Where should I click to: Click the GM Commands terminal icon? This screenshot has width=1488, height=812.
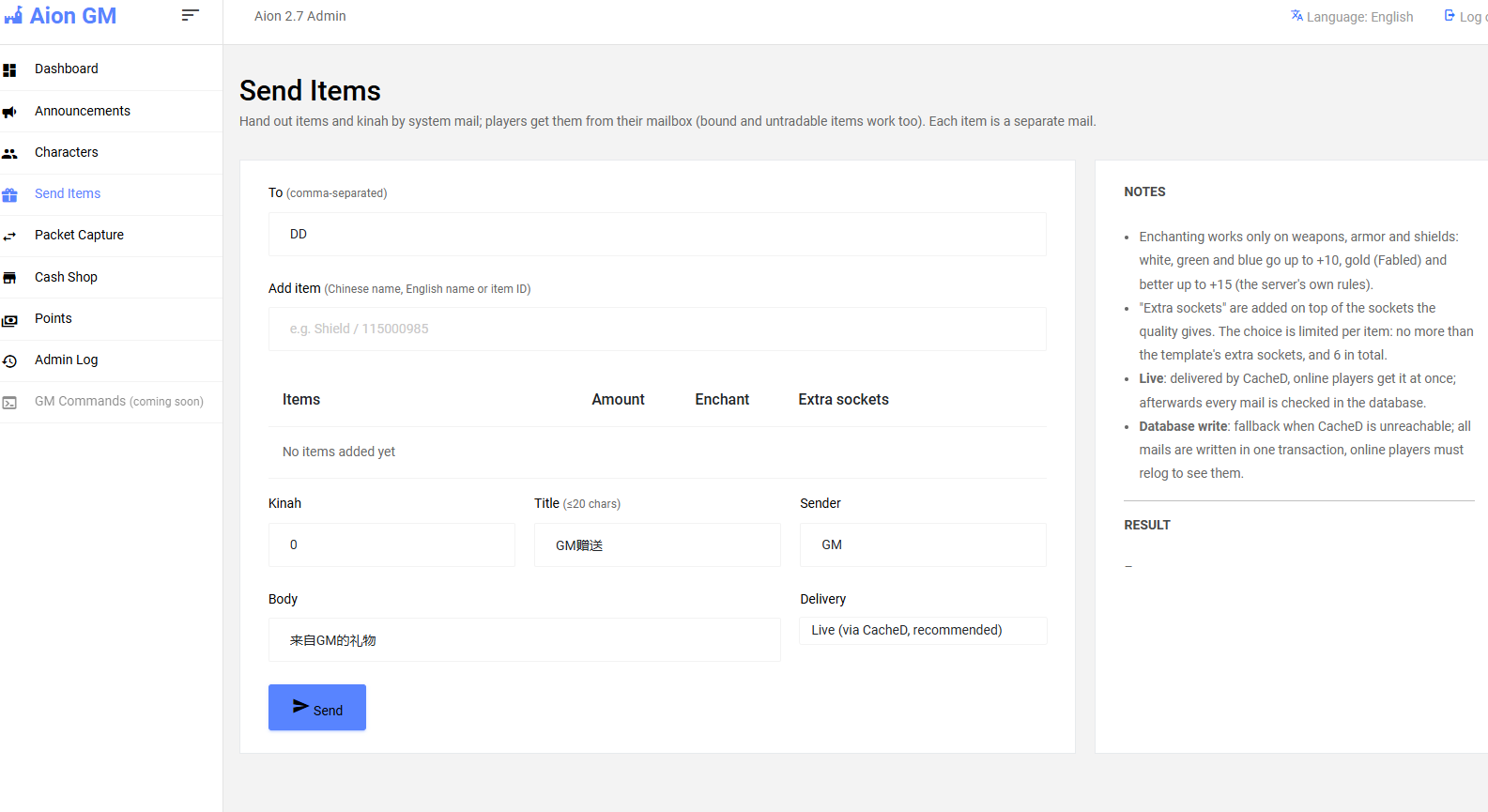click(9, 402)
